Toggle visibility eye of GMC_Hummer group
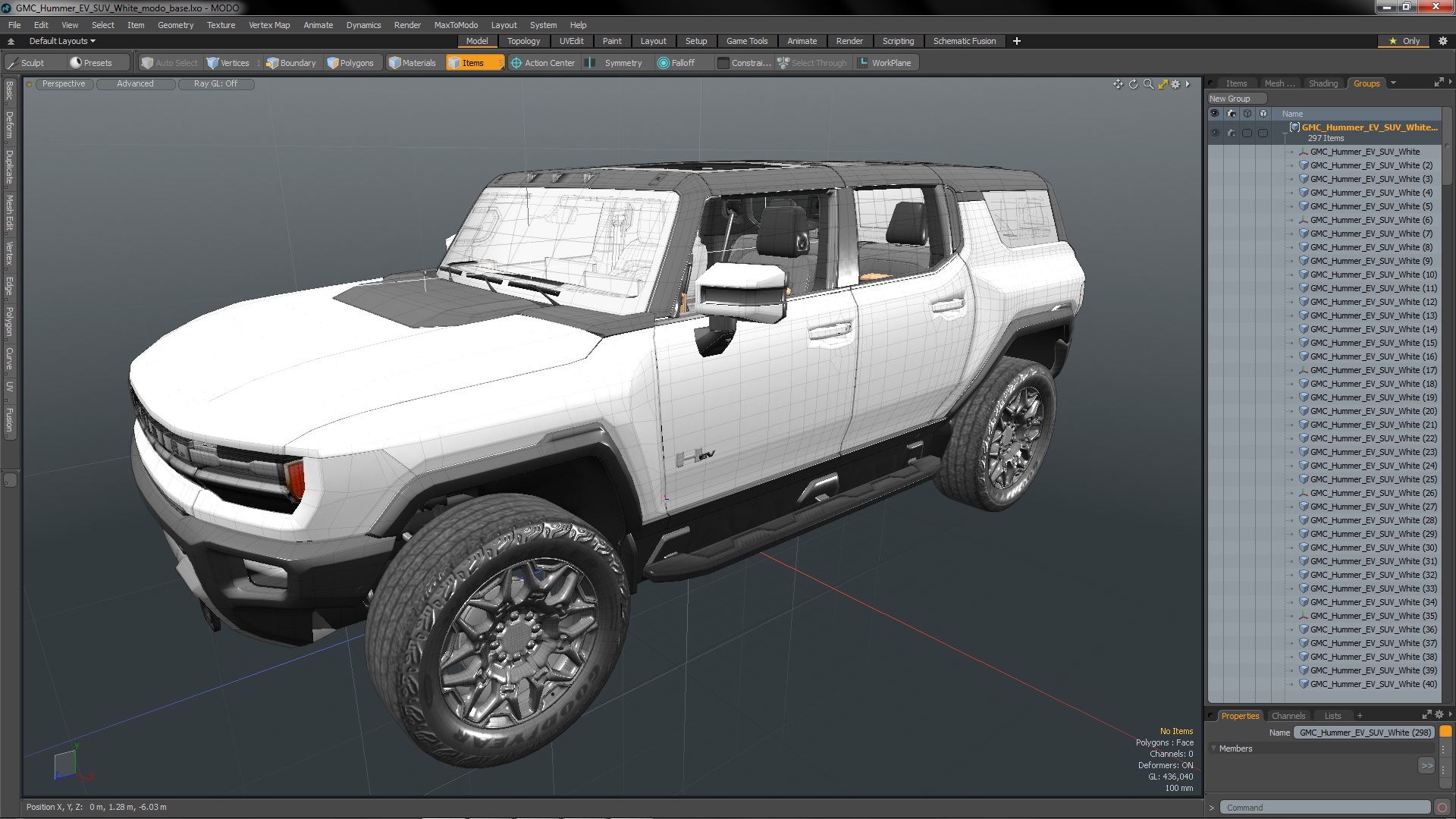This screenshot has width=1456, height=819. [x=1215, y=133]
